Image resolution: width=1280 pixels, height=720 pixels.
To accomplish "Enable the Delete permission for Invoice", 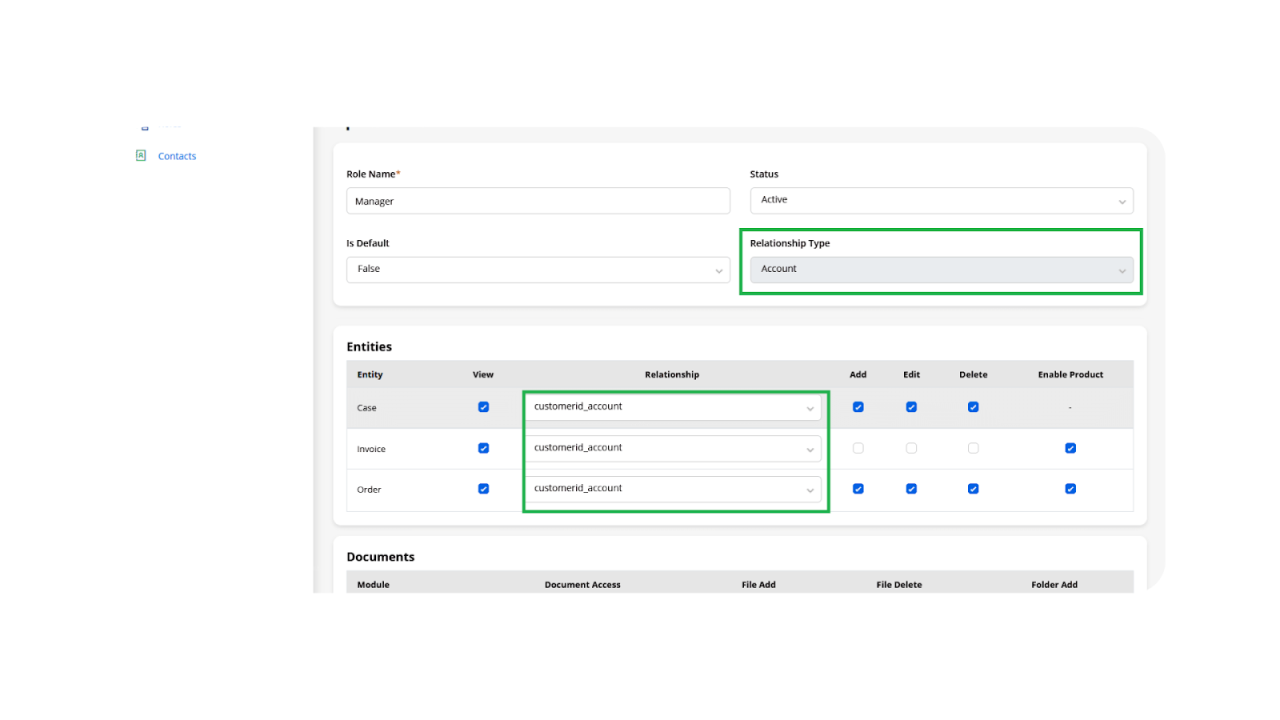I will point(973,448).
